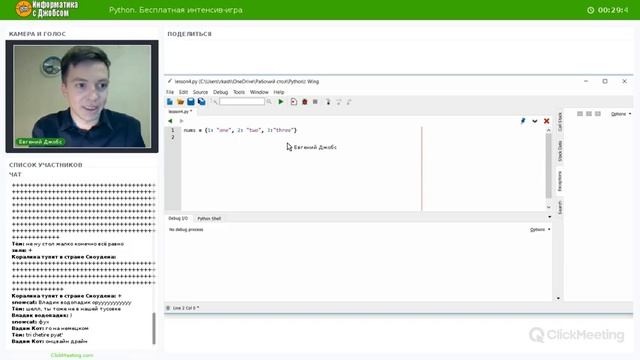
Task: Go back with the green left arrow
Action: click(170, 121)
